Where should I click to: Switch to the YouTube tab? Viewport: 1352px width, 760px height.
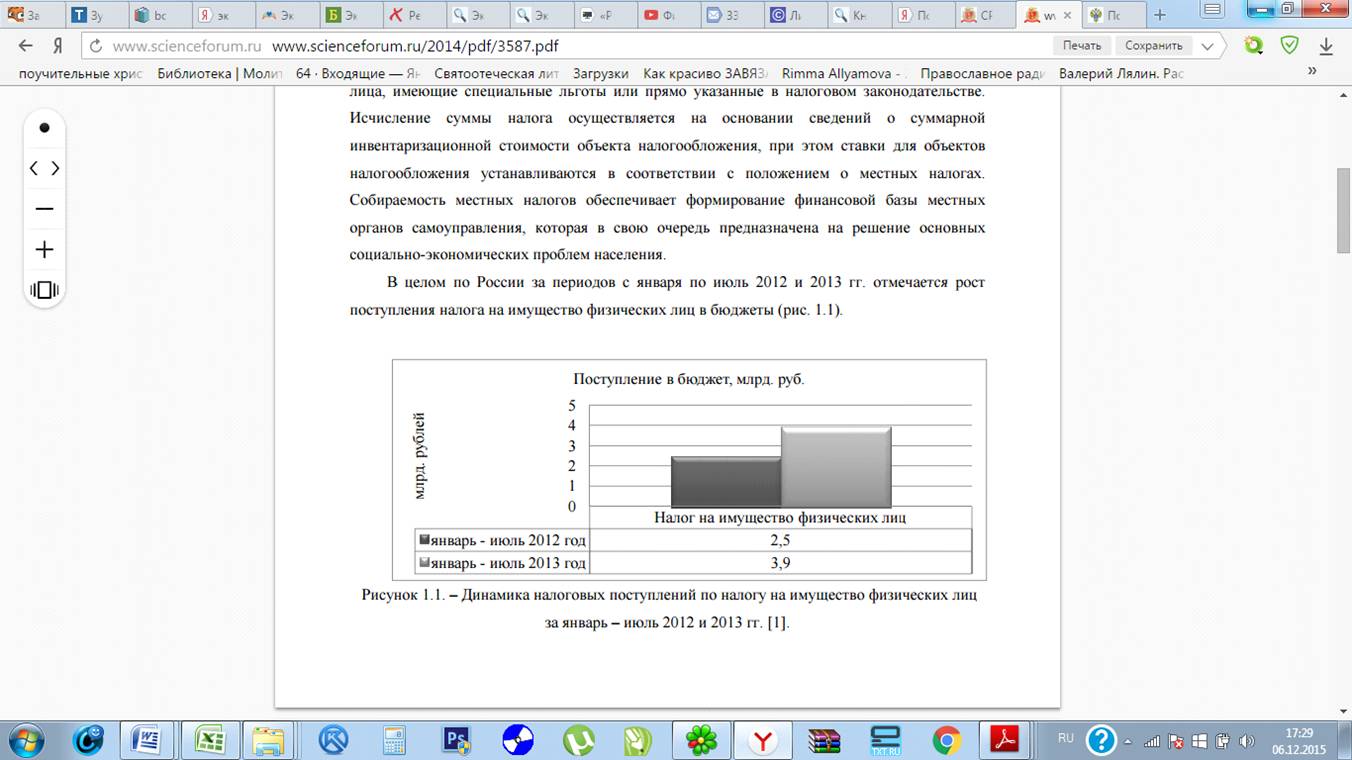666,15
